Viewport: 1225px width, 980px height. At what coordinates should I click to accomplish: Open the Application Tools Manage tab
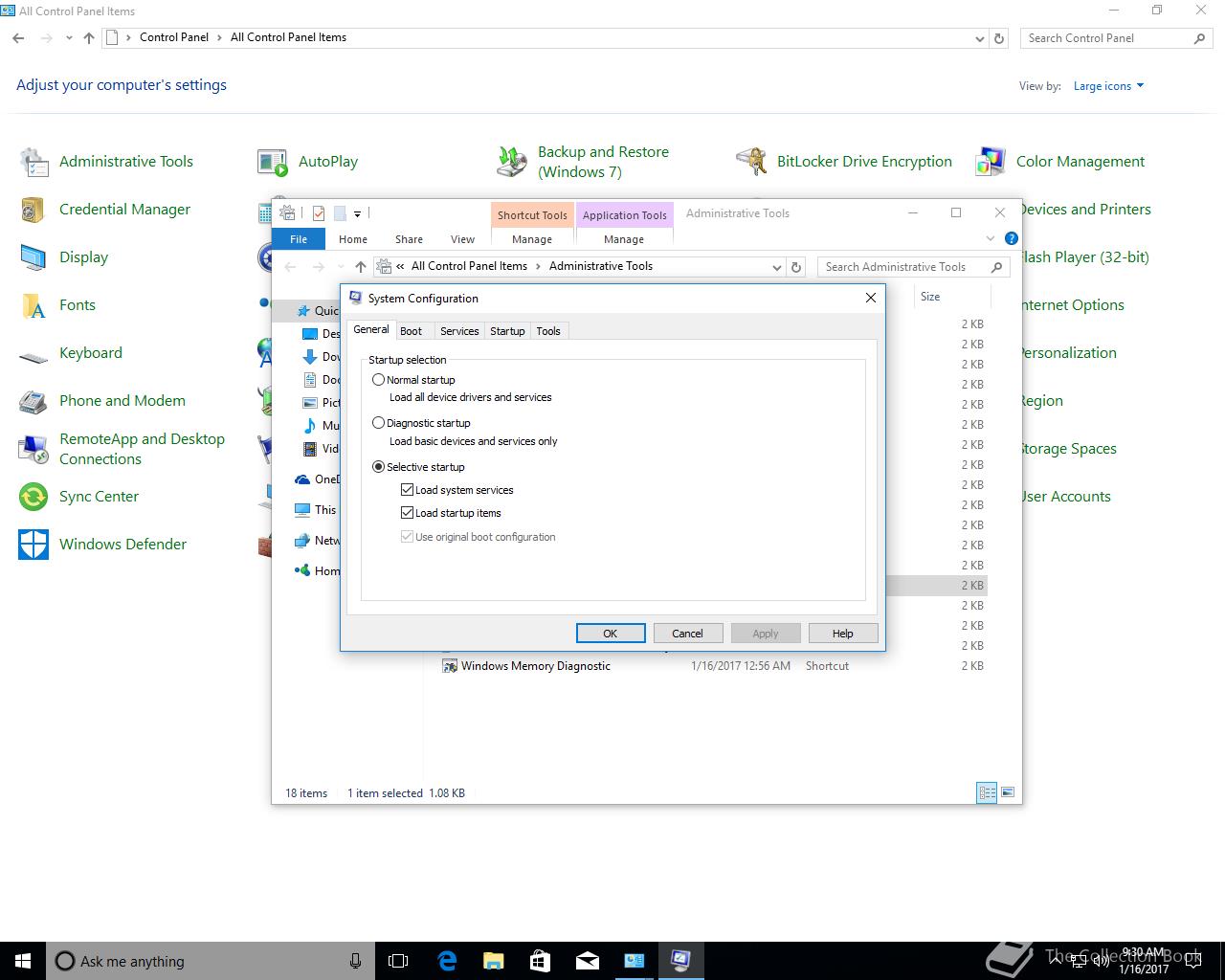[x=624, y=239]
